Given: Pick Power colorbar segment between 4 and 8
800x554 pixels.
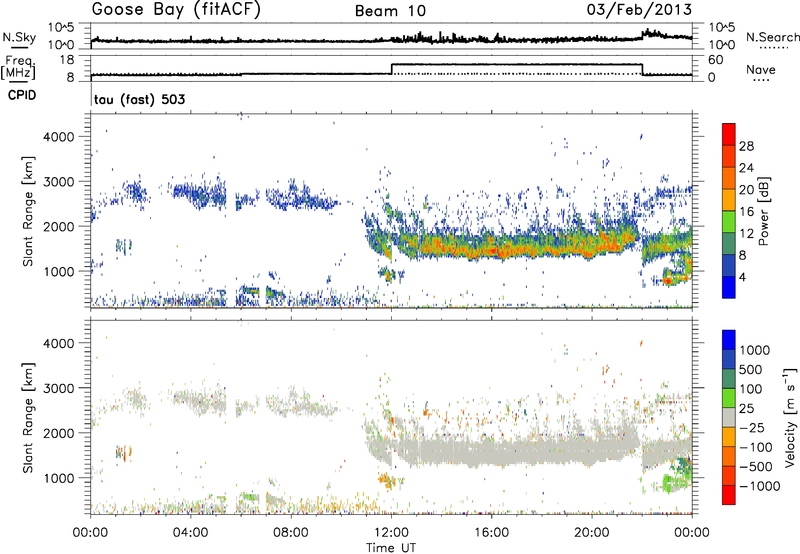Looking at the screenshot, I should [x=729, y=266].
